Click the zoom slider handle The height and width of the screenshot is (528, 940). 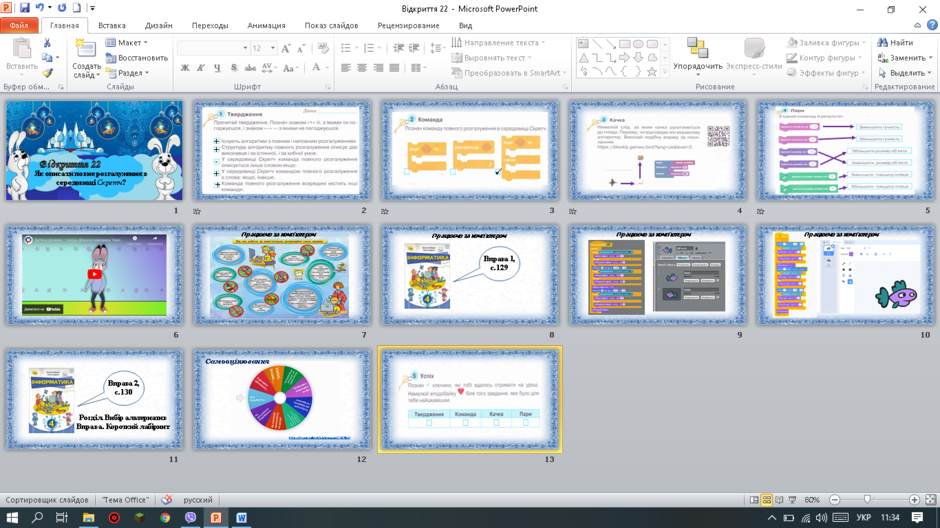click(867, 500)
